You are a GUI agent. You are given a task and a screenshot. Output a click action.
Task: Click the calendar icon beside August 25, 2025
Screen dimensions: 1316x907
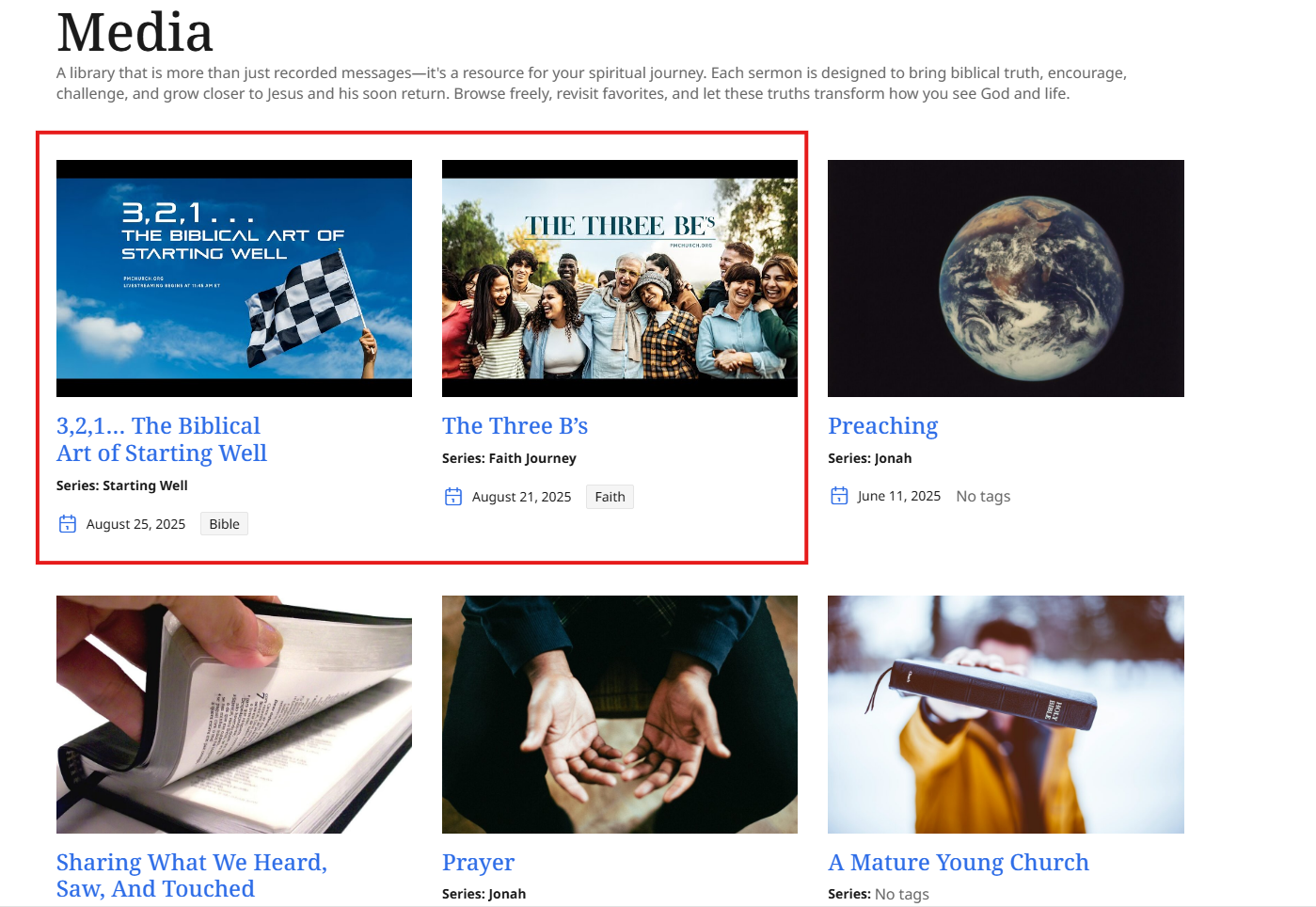click(x=68, y=524)
